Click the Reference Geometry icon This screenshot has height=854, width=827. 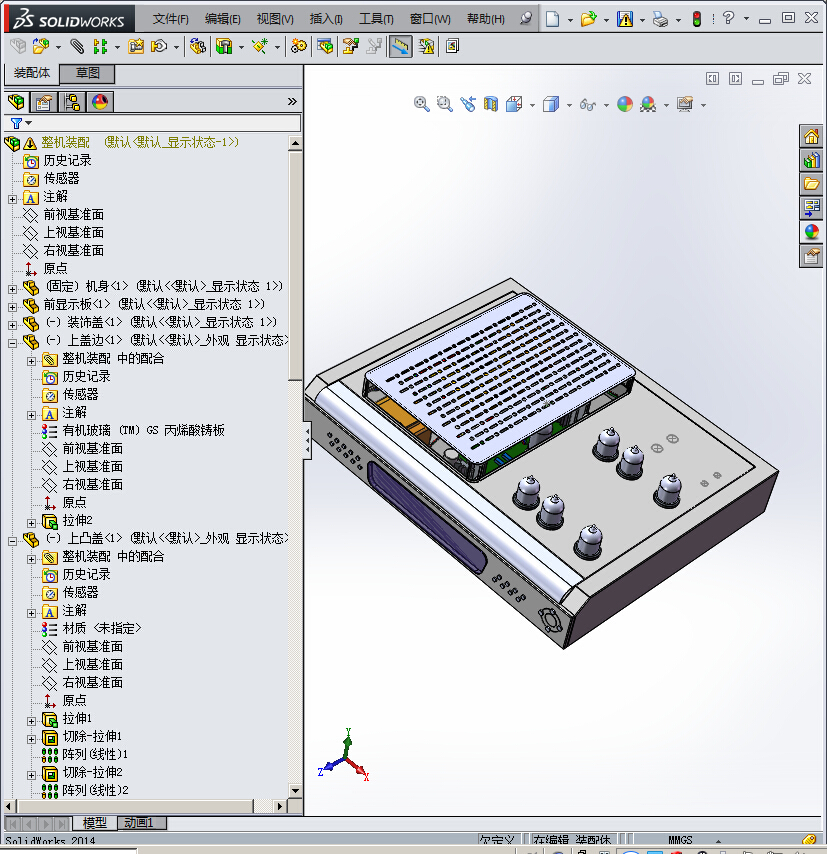click(260, 47)
